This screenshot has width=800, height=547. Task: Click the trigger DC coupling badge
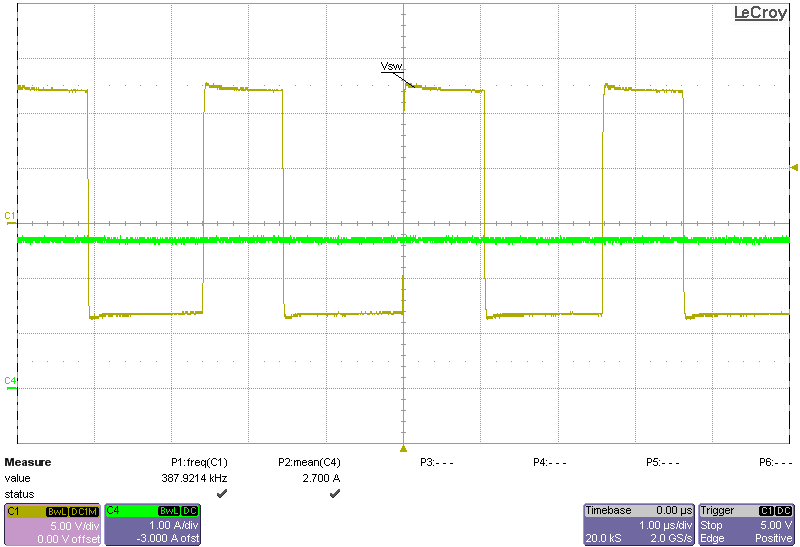[784, 511]
